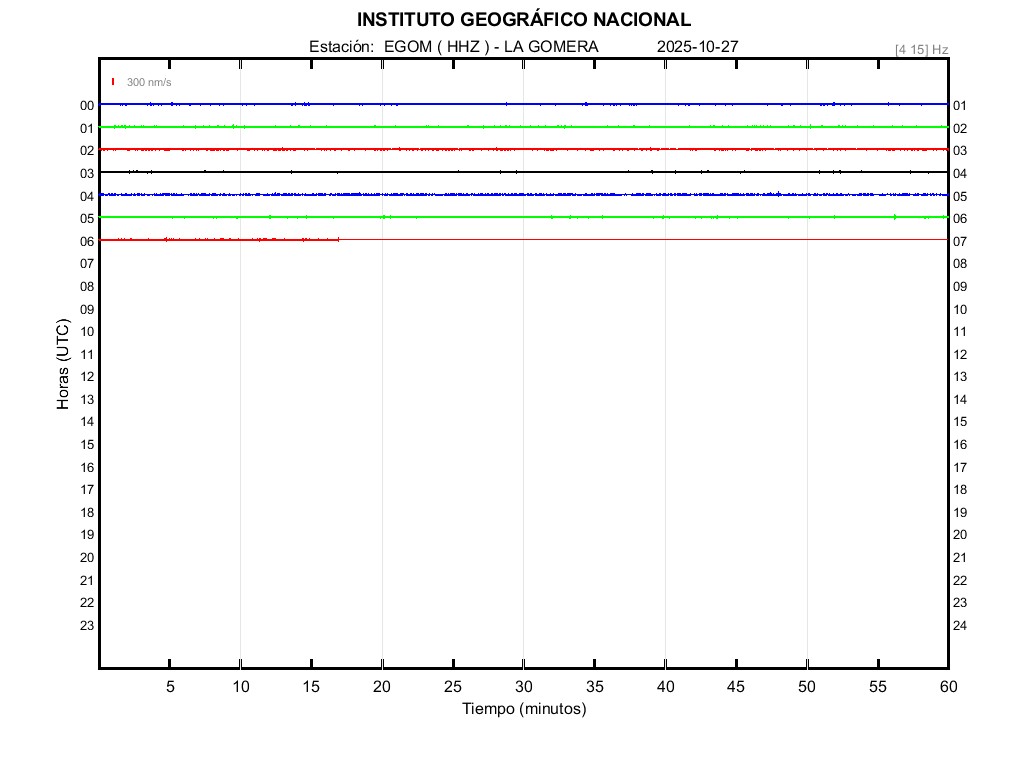The image size is (1024, 768).
Task: Click the [4 15] Hz filter label
Action: click(x=921, y=49)
